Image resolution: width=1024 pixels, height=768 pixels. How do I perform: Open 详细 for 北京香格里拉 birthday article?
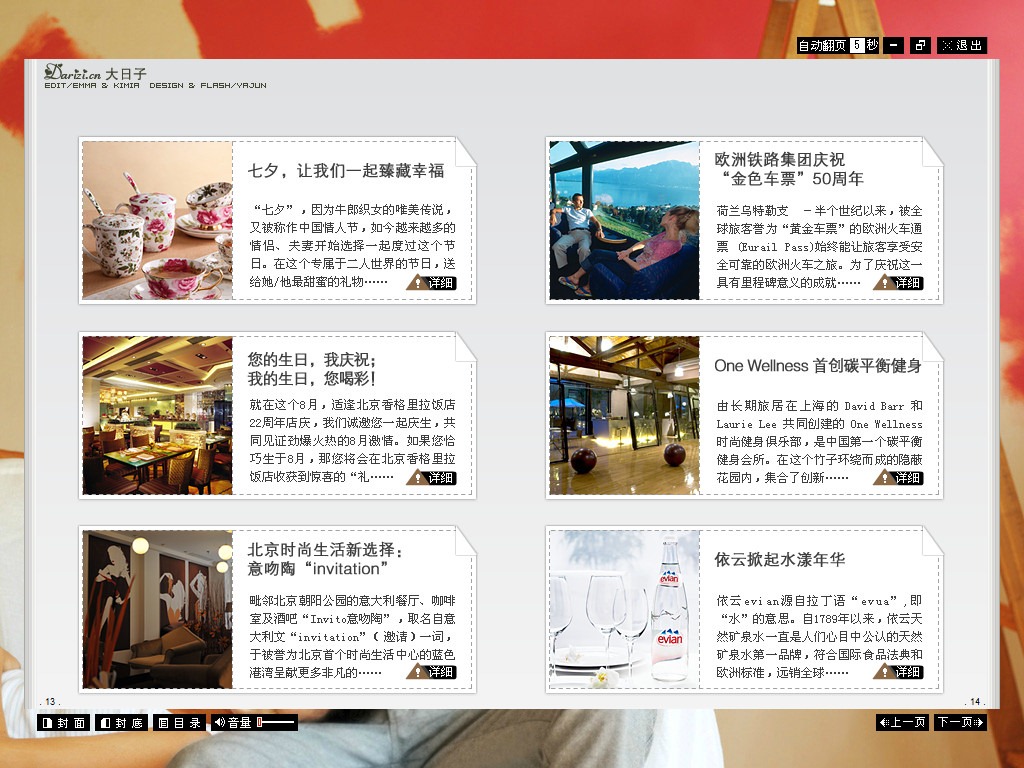click(x=432, y=477)
